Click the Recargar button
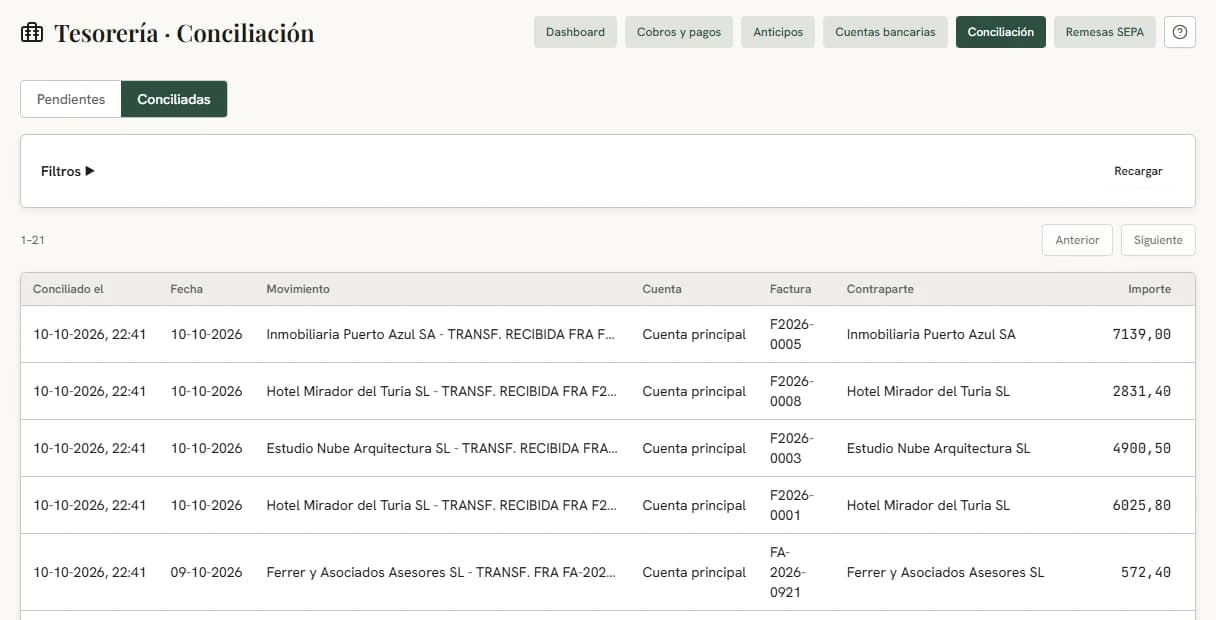The image size is (1216, 620). click(1138, 171)
